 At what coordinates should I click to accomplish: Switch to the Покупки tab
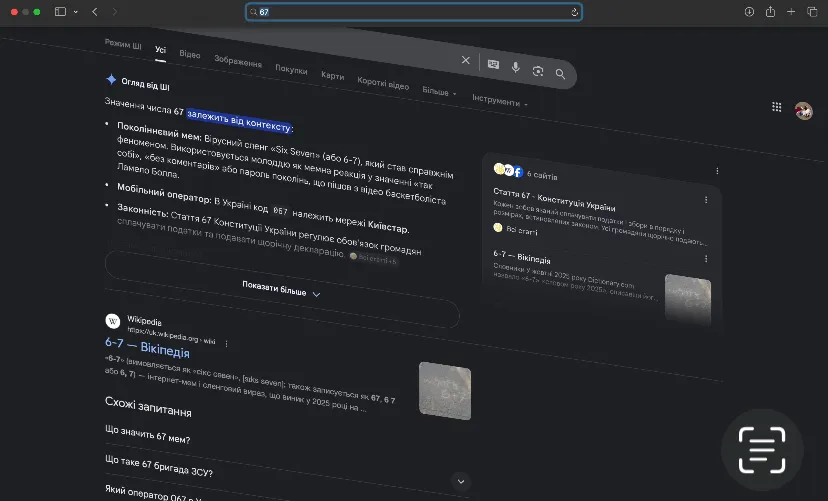[x=291, y=70]
